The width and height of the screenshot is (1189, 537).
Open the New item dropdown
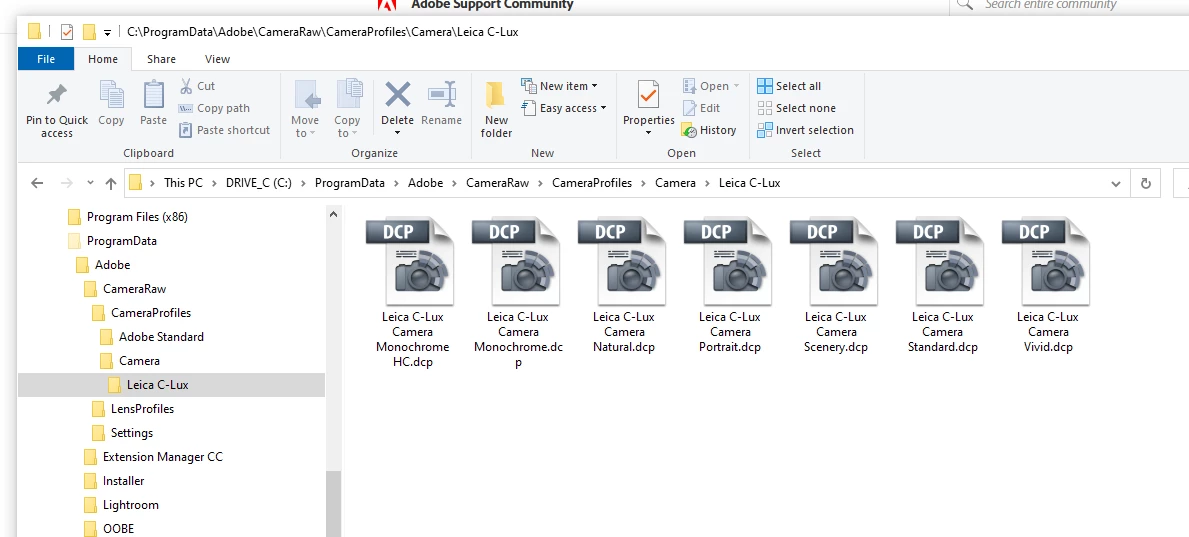point(560,86)
